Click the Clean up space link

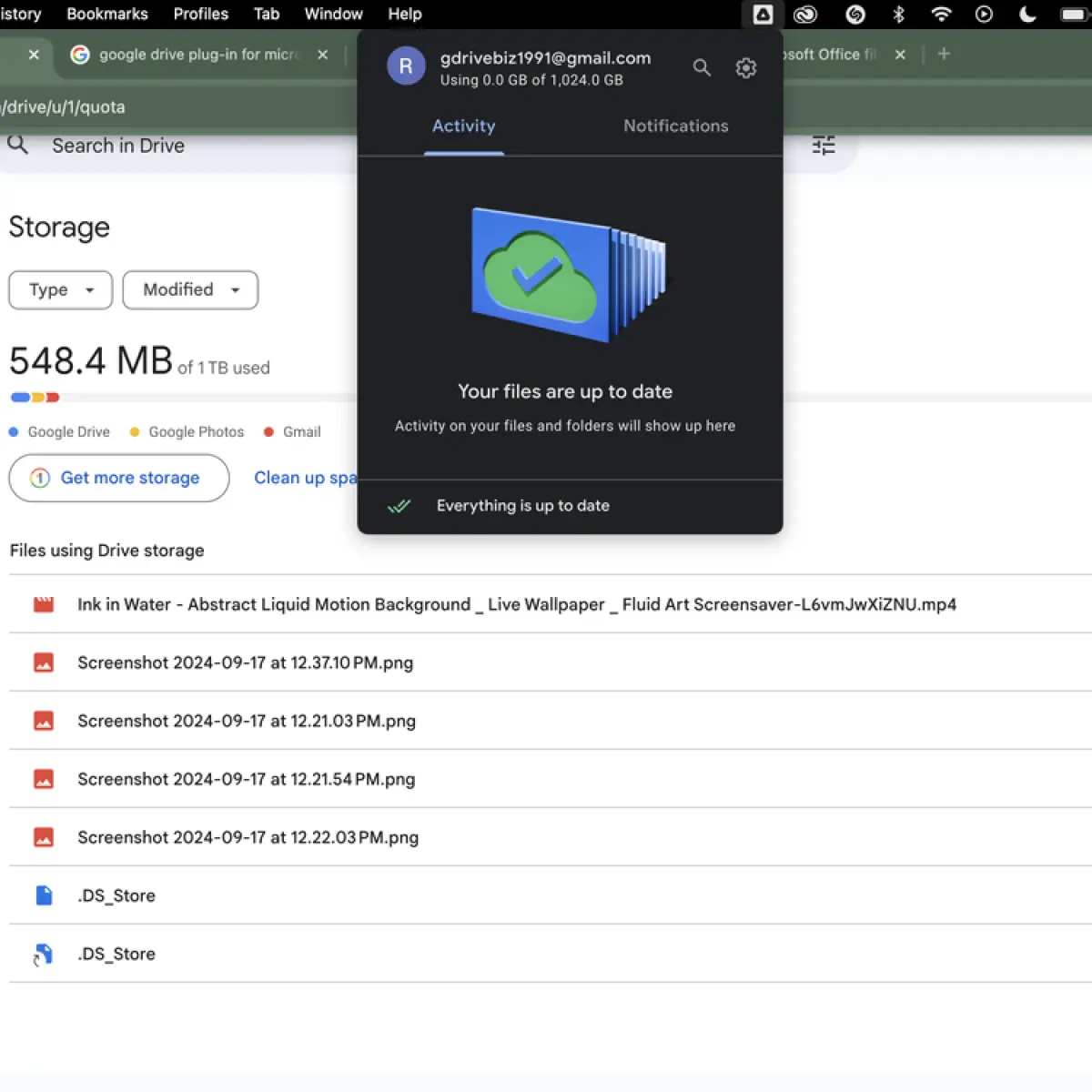coord(306,478)
